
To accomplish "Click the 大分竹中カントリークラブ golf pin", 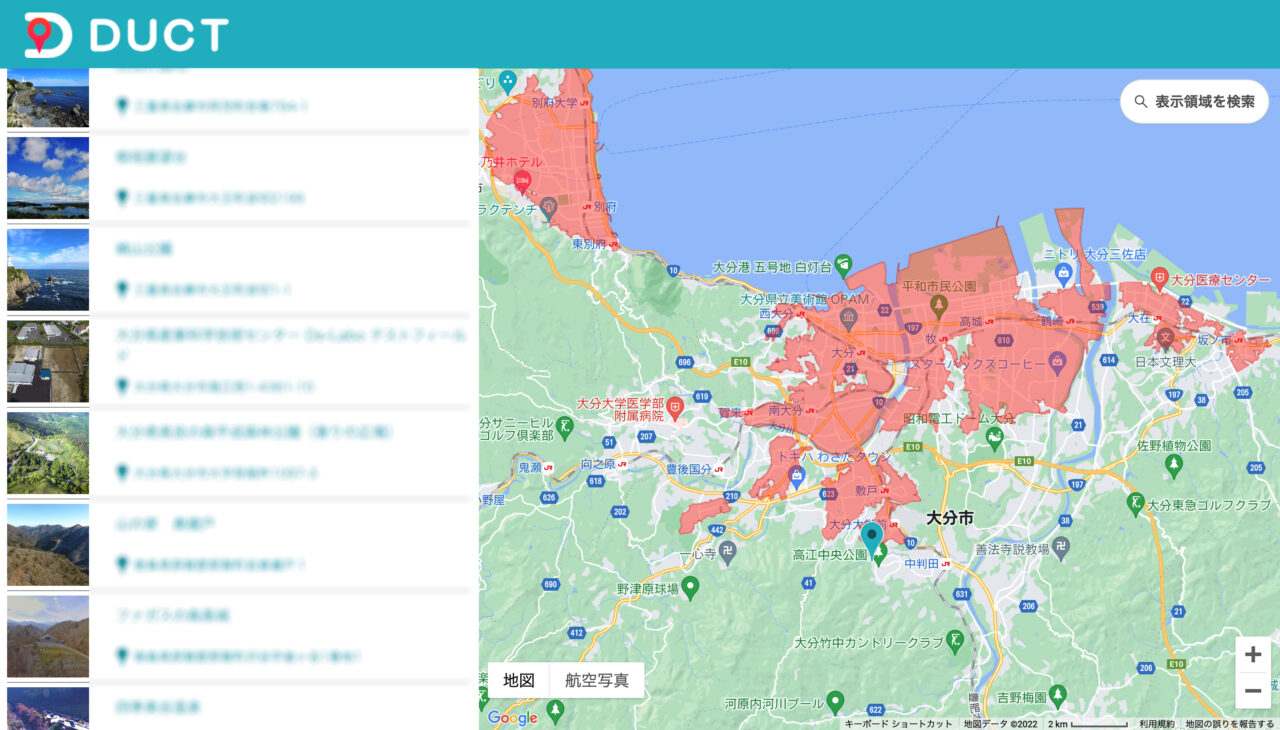I will point(955,640).
